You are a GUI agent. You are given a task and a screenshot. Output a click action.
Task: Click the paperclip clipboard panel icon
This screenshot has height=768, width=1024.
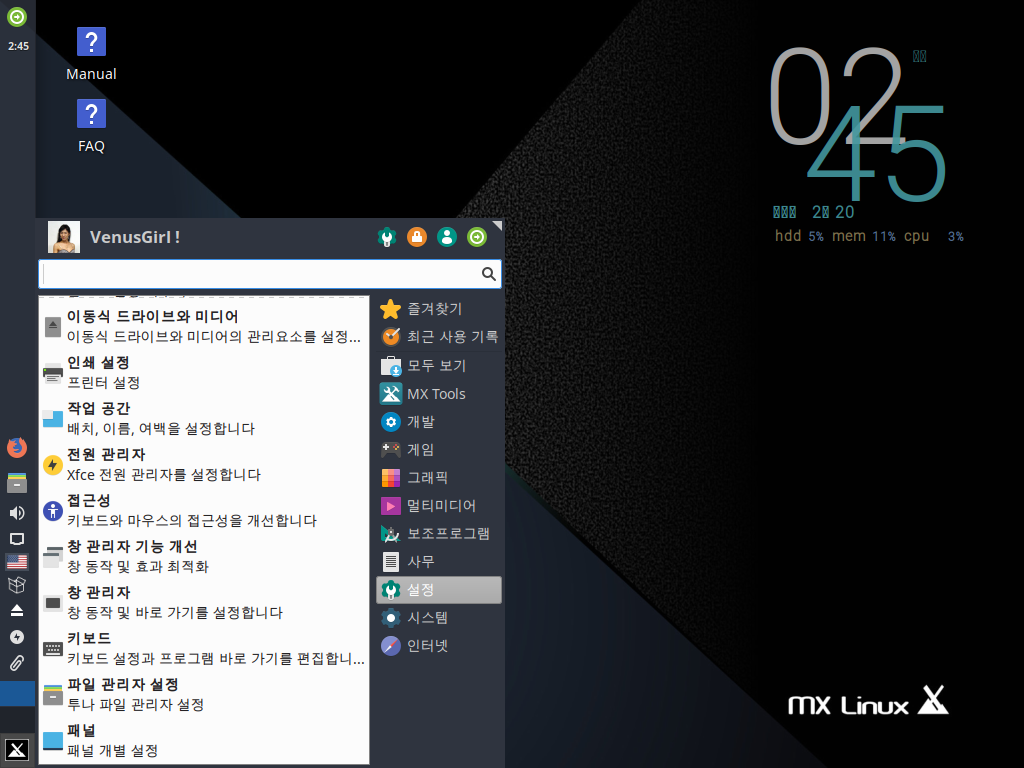pyautogui.click(x=17, y=664)
